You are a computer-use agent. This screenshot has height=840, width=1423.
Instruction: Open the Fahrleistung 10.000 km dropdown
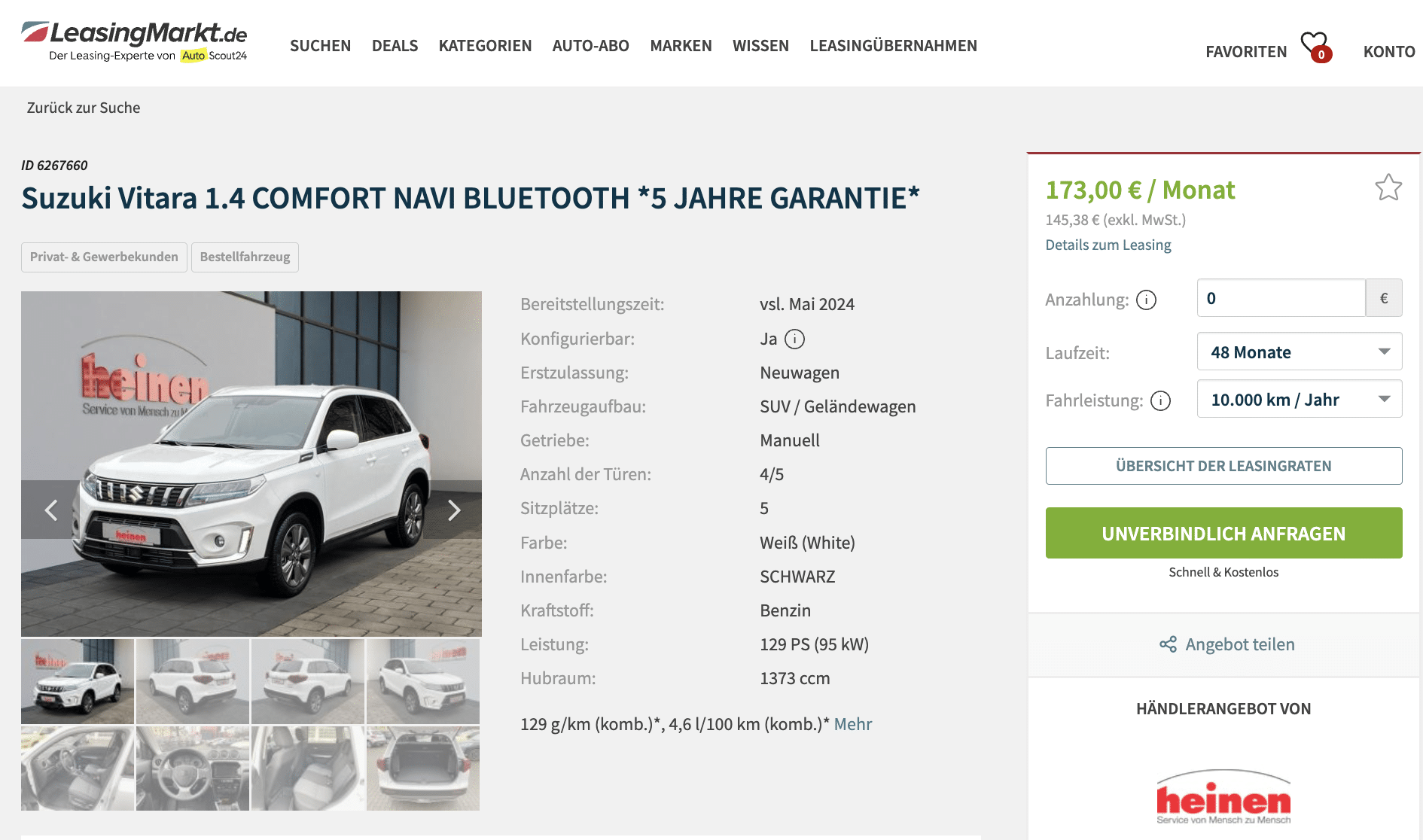[x=1300, y=399]
